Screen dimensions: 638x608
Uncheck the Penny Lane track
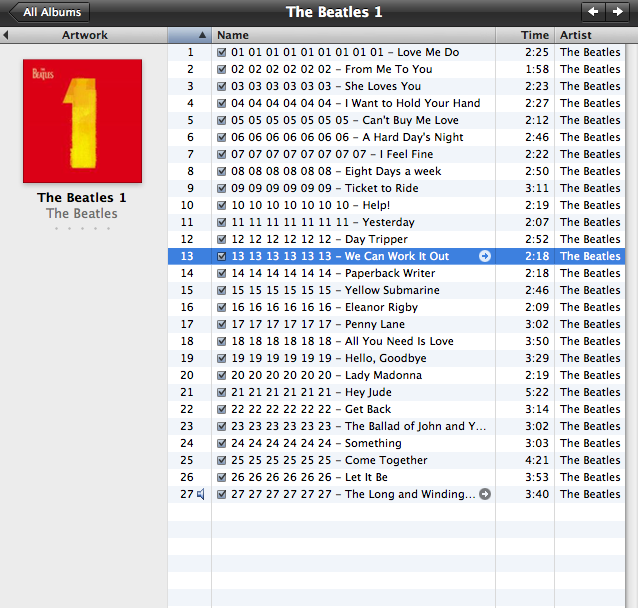pos(221,324)
